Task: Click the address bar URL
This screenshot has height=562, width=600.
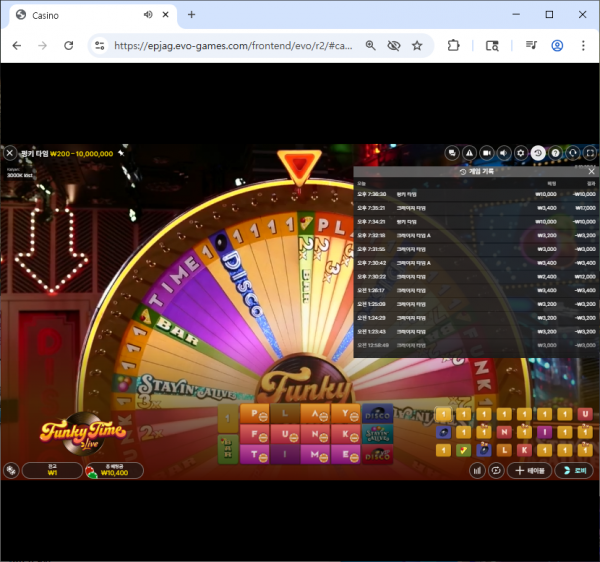Action: 230,45
